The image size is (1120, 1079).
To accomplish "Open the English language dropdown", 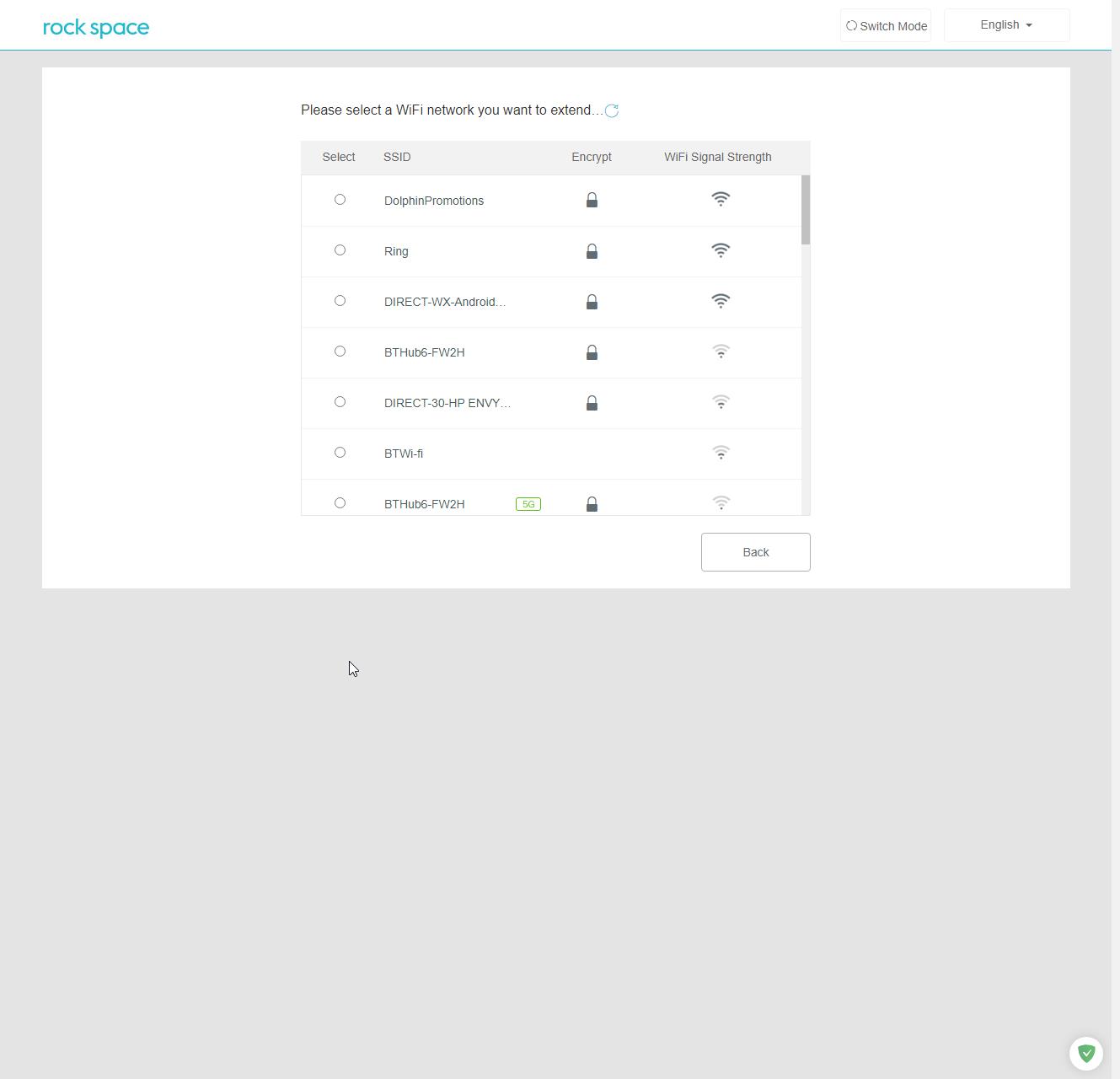I will coord(1006,25).
